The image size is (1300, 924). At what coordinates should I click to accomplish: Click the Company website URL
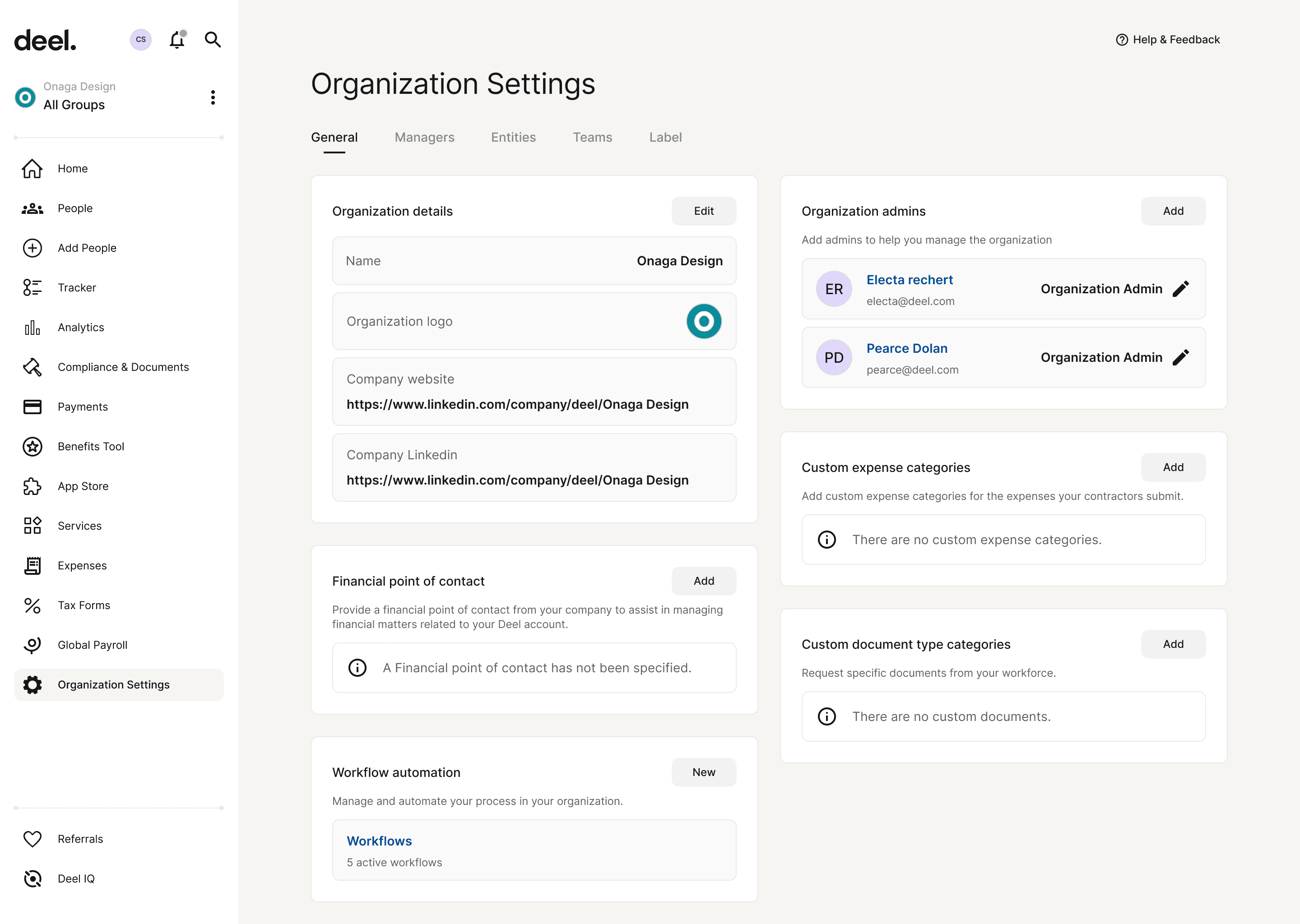click(x=517, y=405)
